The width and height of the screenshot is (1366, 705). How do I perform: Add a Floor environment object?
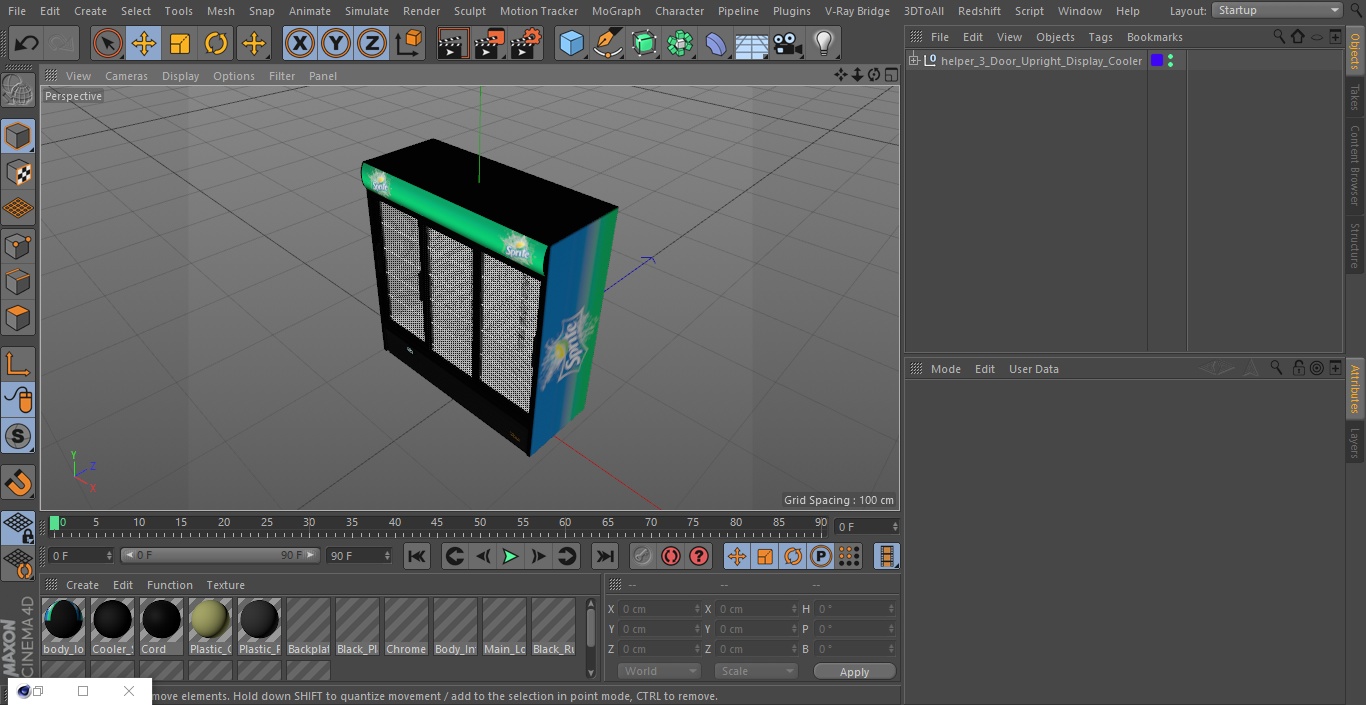click(752, 43)
